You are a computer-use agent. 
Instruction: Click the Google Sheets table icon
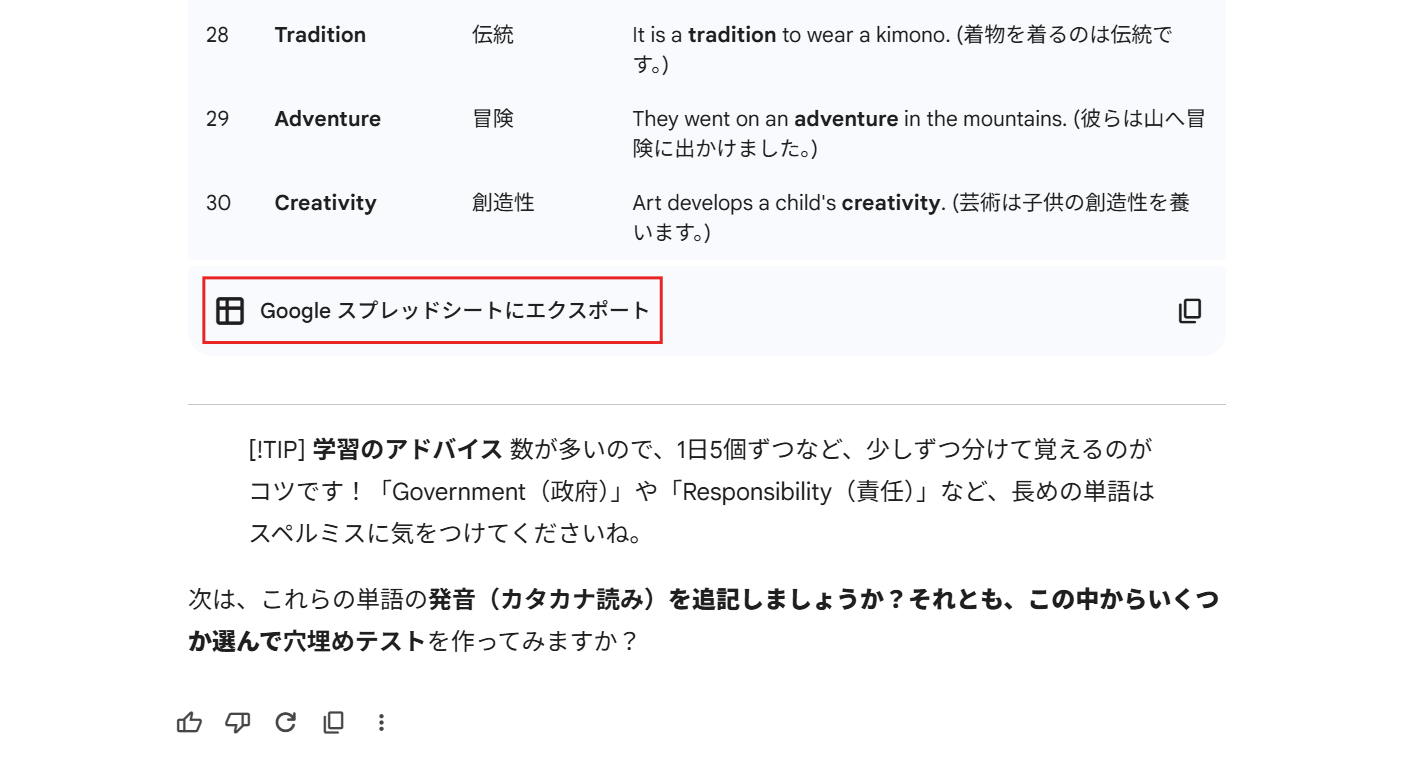230,311
